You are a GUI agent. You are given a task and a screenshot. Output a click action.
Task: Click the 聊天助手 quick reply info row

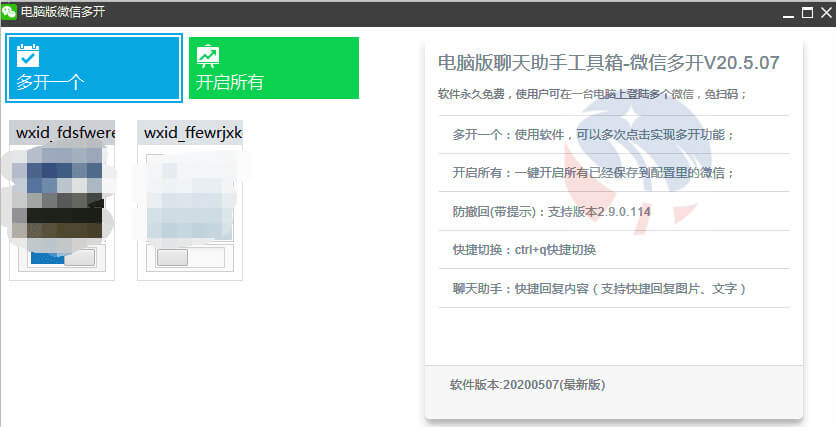(x=599, y=288)
